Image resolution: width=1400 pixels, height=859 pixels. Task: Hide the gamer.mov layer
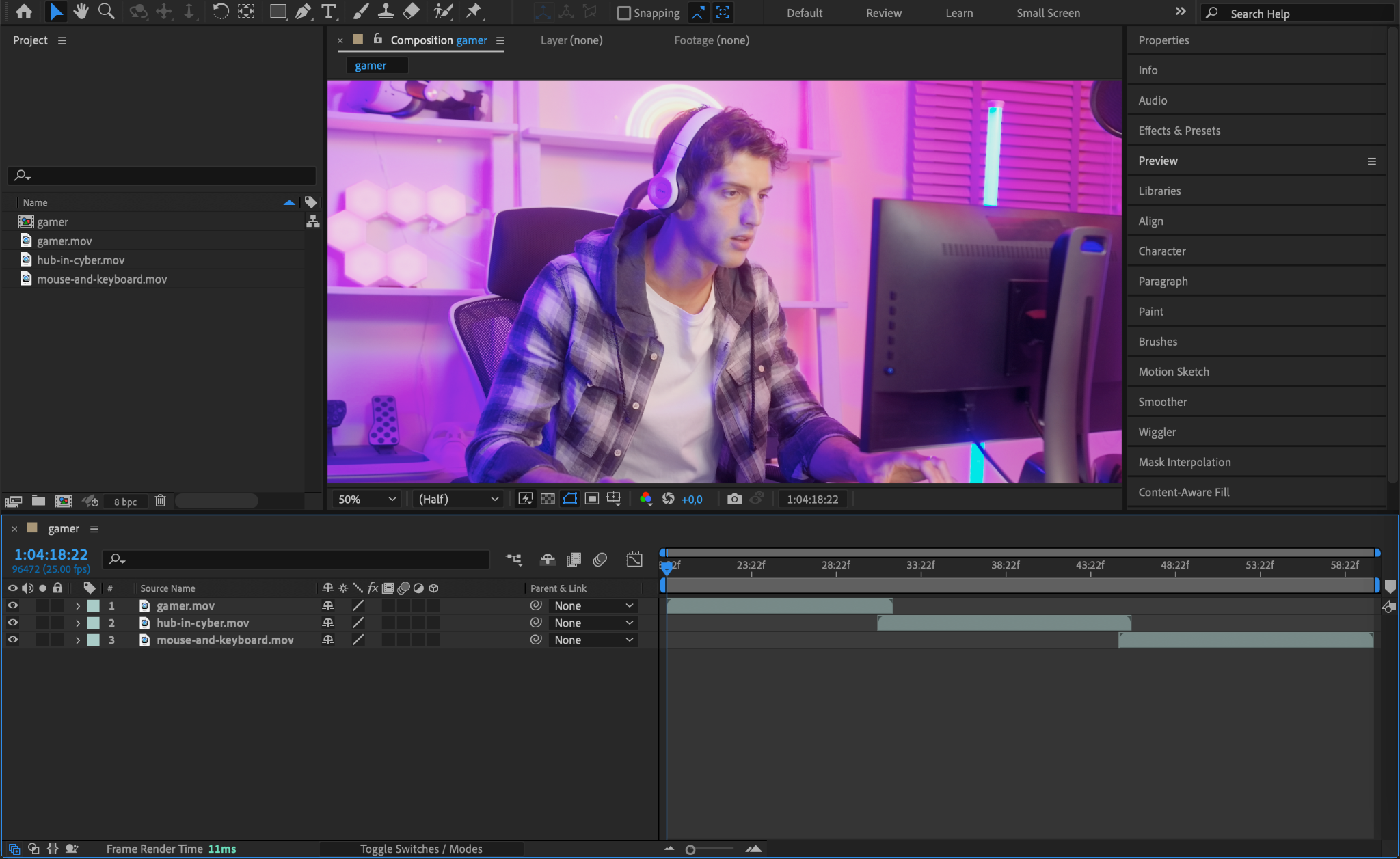click(12, 605)
